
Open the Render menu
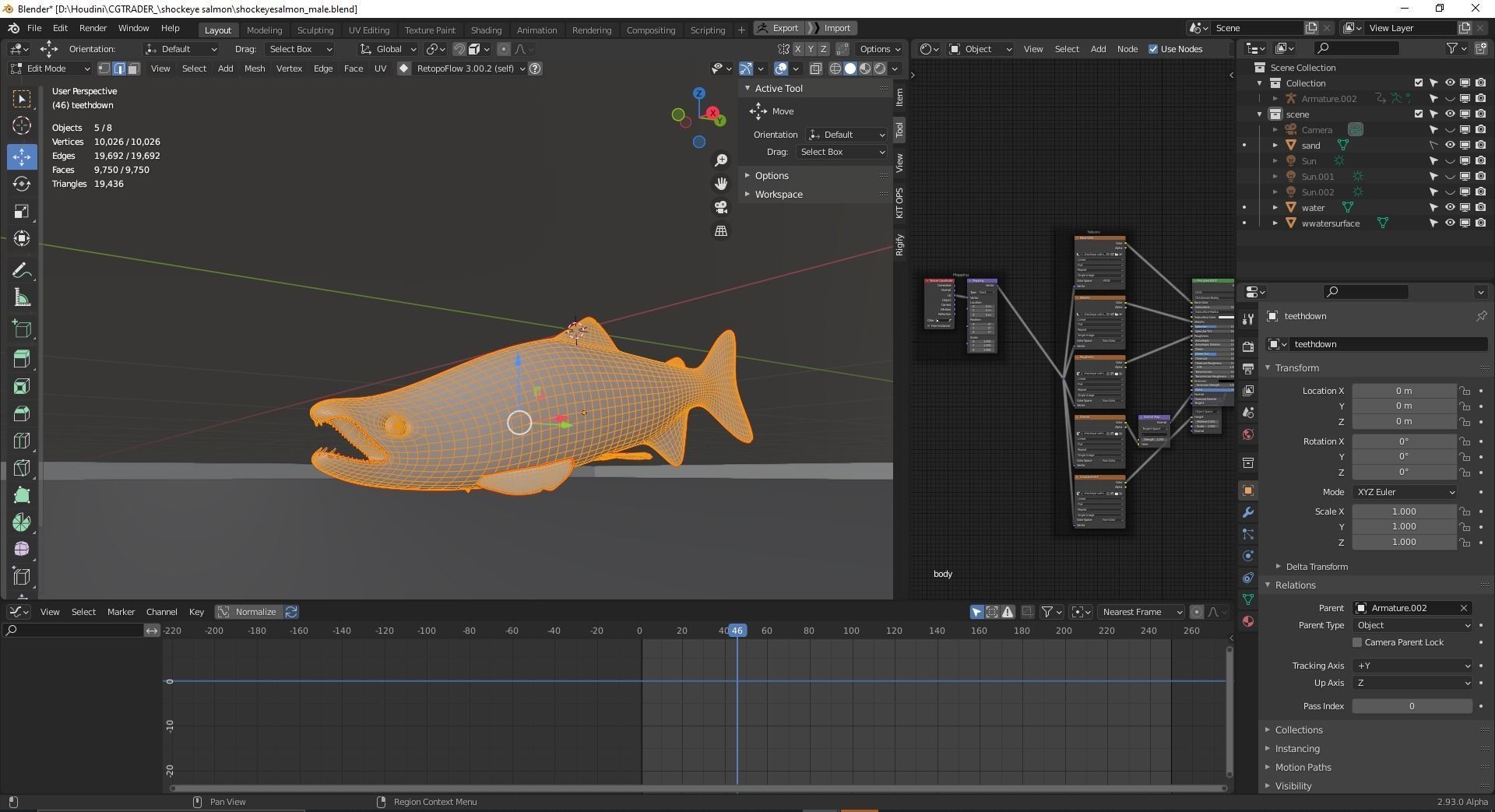[x=93, y=28]
